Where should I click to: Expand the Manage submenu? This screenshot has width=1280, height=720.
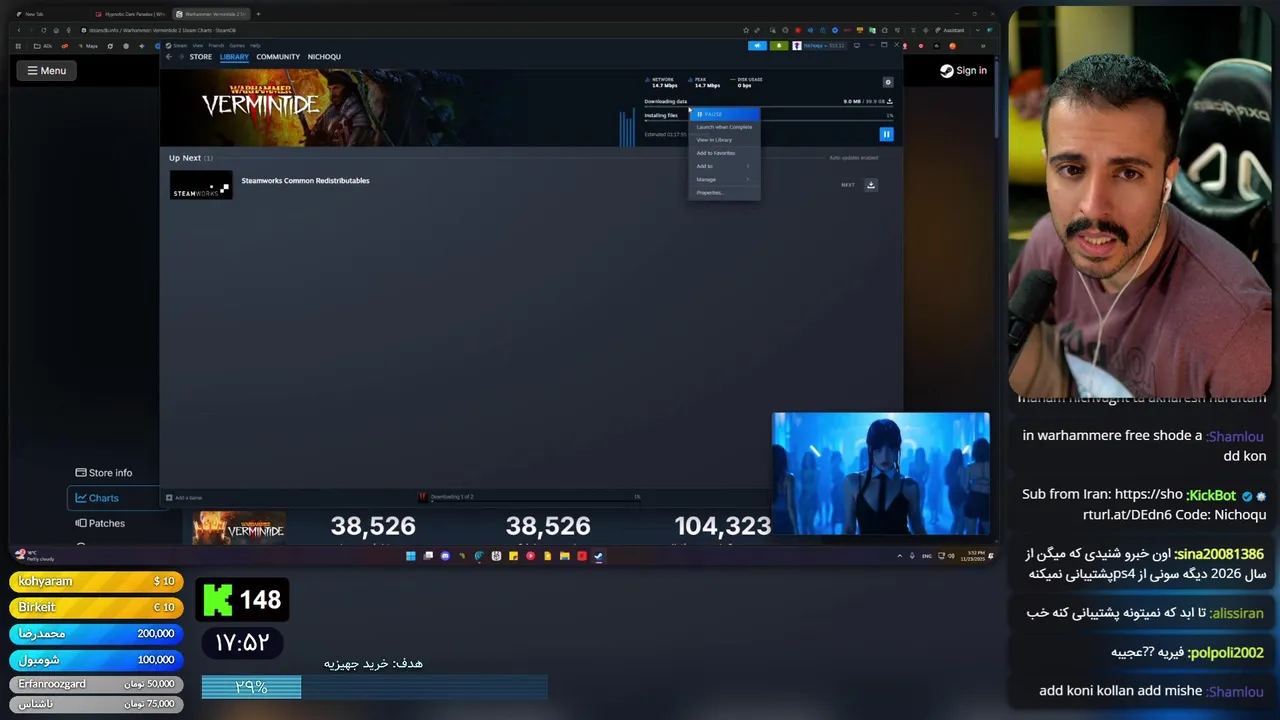724,179
